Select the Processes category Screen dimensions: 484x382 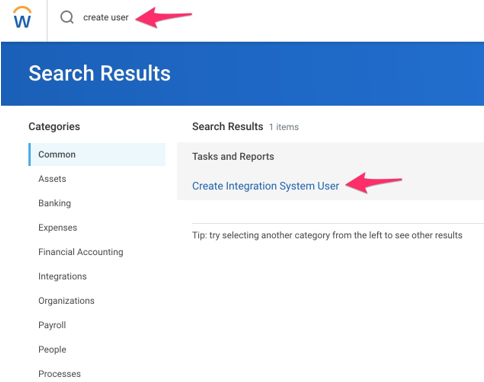coord(59,374)
